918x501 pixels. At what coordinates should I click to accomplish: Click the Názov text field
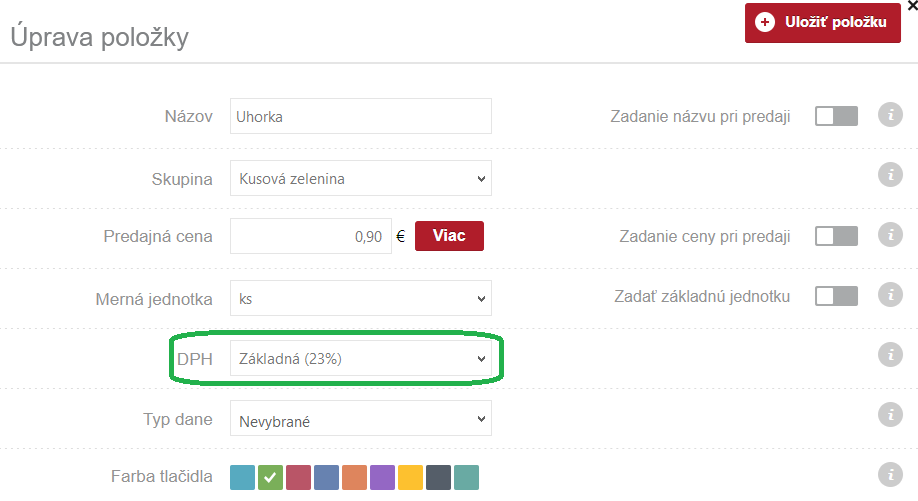(361, 116)
